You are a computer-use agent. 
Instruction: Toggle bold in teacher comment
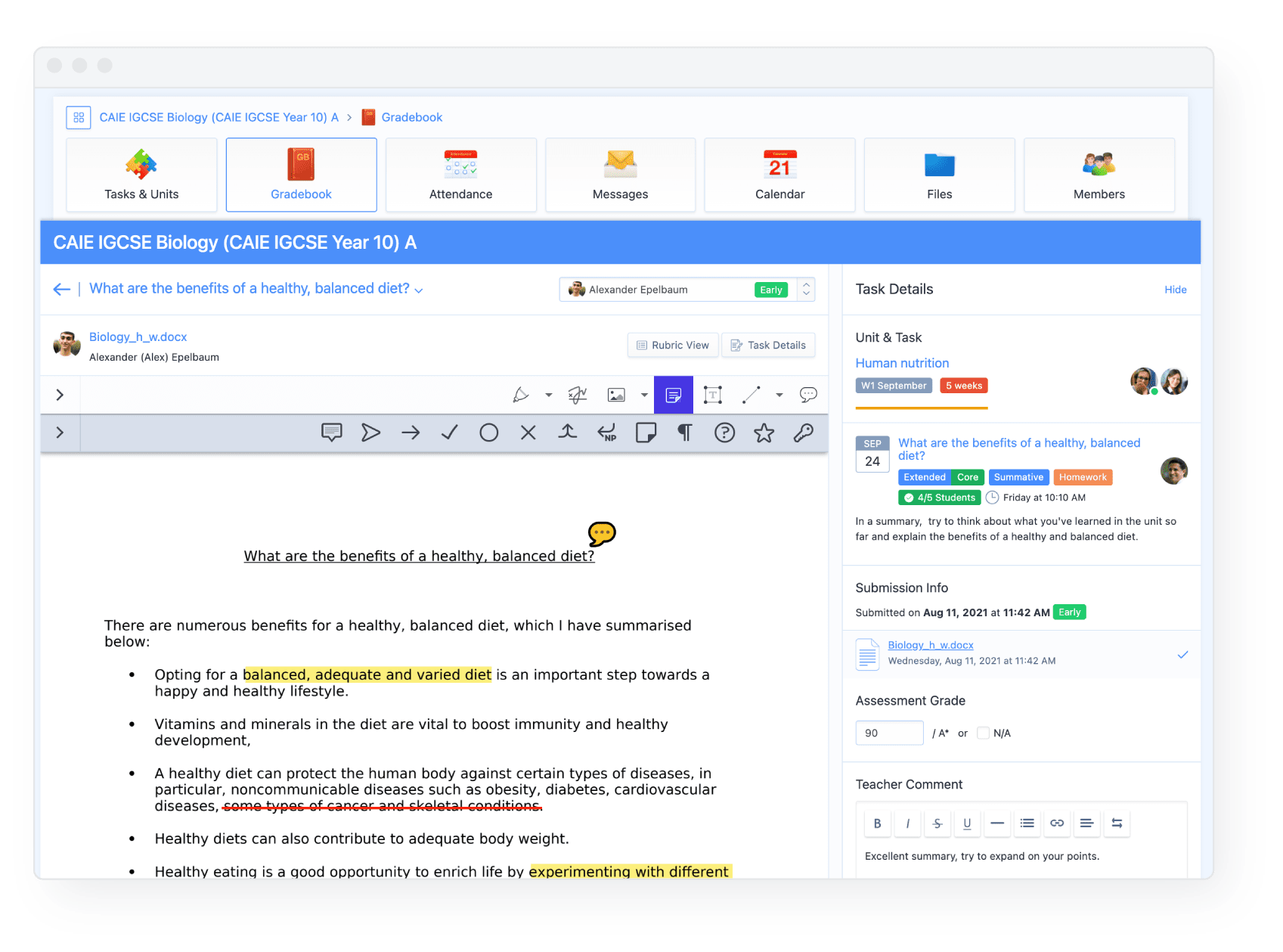[x=878, y=823]
